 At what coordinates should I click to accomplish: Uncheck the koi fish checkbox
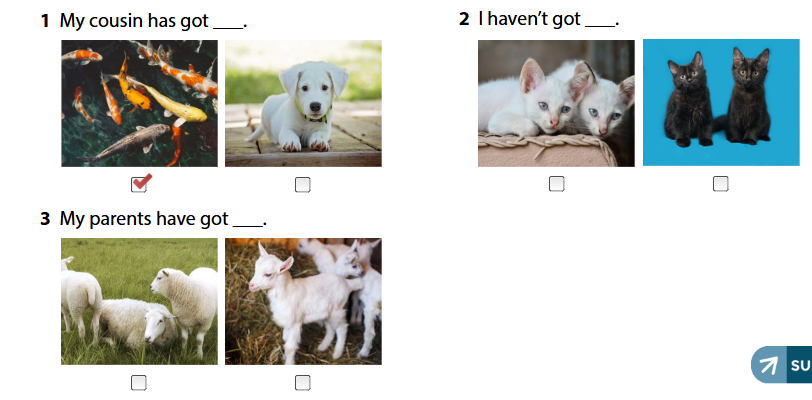(139, 184)
